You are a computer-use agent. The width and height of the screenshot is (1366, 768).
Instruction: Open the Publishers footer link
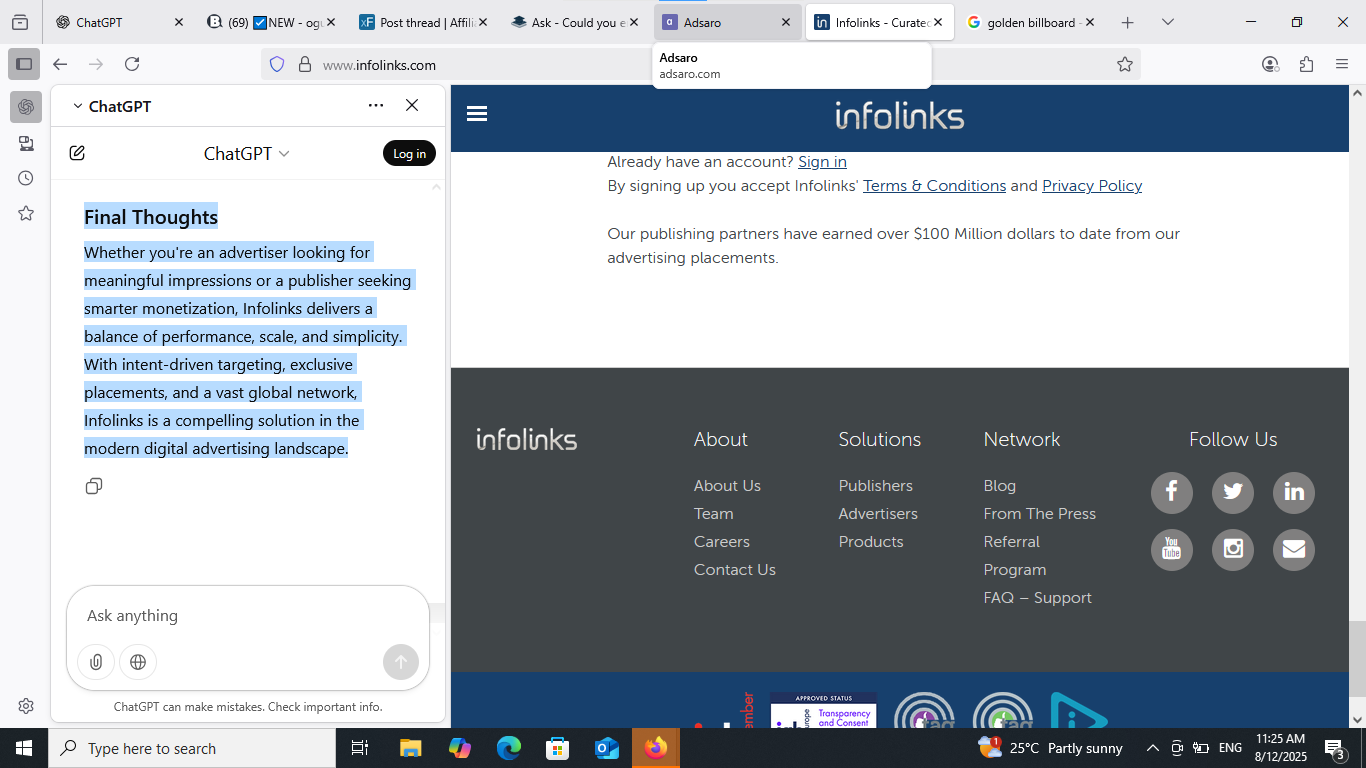pos(875,486)
